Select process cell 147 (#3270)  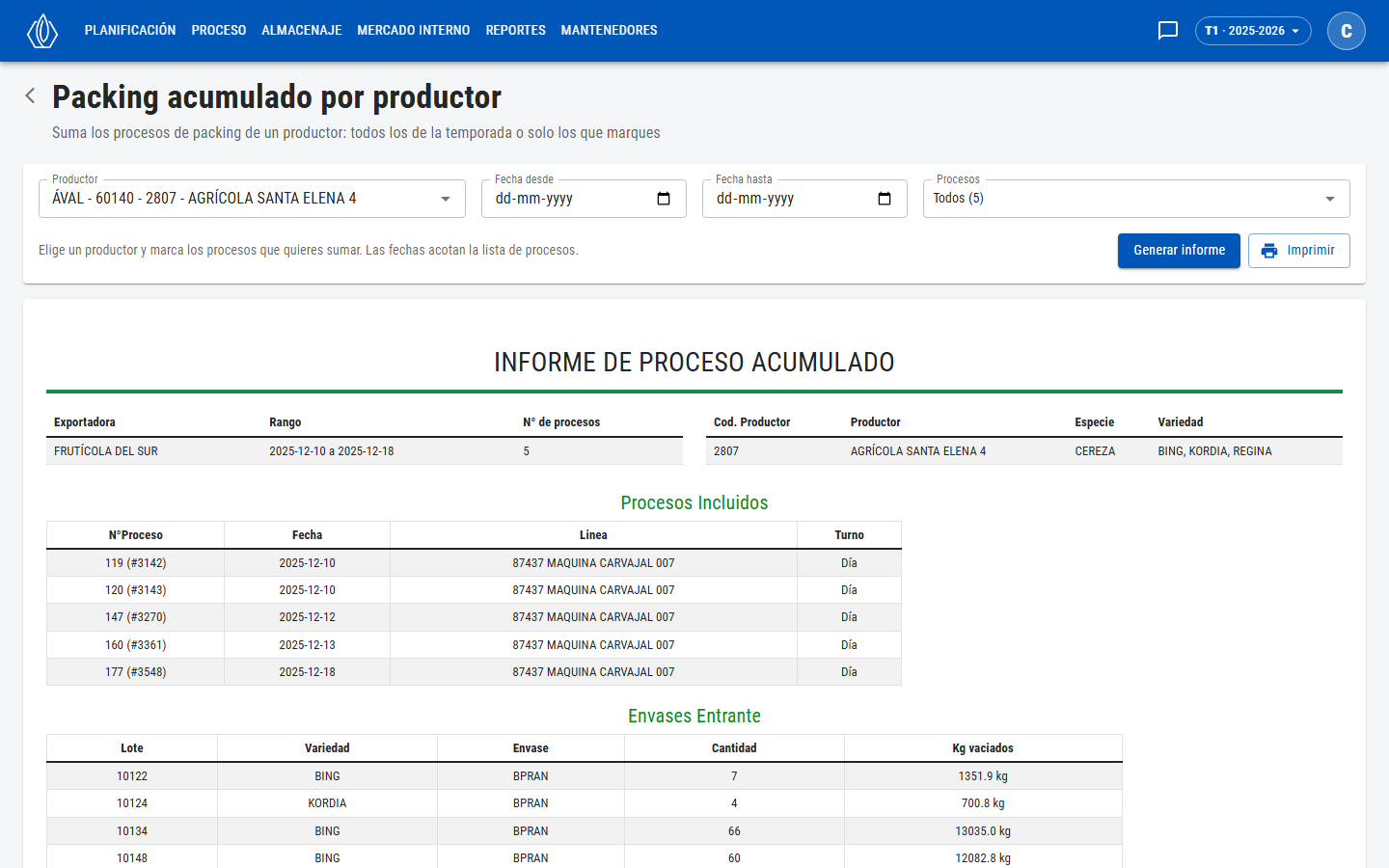tap(136, 617)
